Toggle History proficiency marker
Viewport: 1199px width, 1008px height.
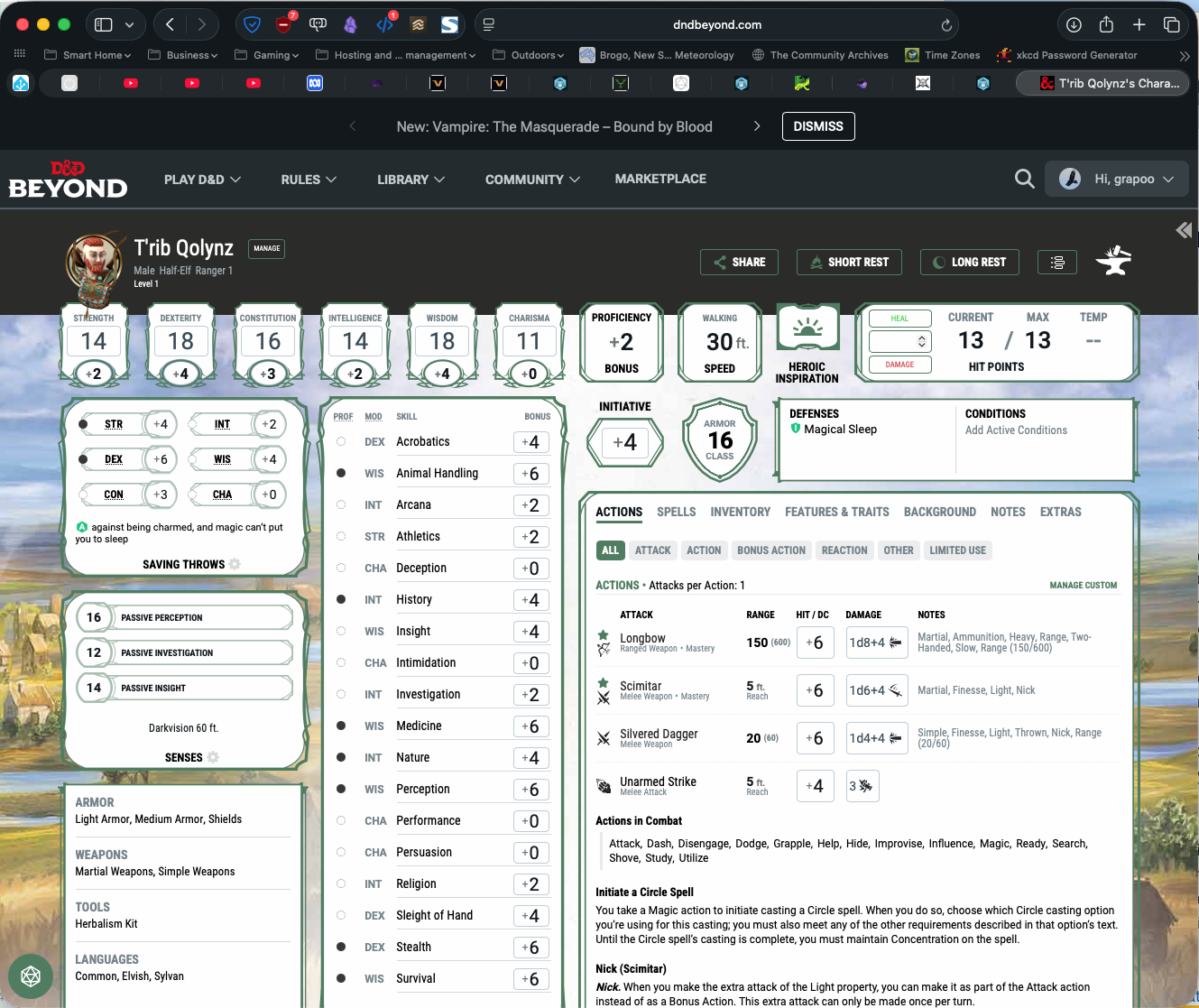pos(341,599)
